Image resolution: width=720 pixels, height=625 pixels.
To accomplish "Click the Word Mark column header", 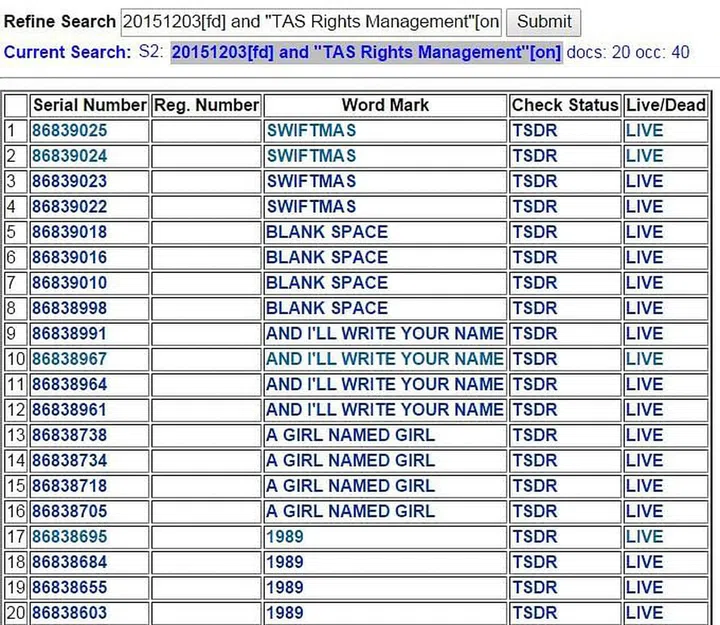I will tap(385, 105).
